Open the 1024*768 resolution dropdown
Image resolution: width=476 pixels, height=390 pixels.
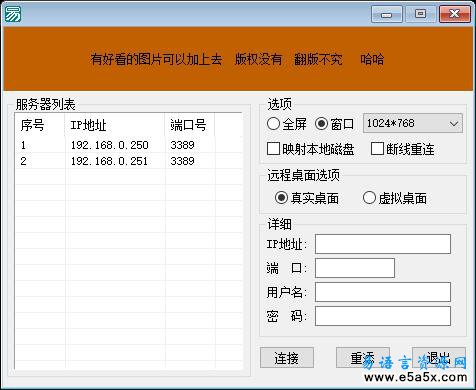(x=413, y=123)
